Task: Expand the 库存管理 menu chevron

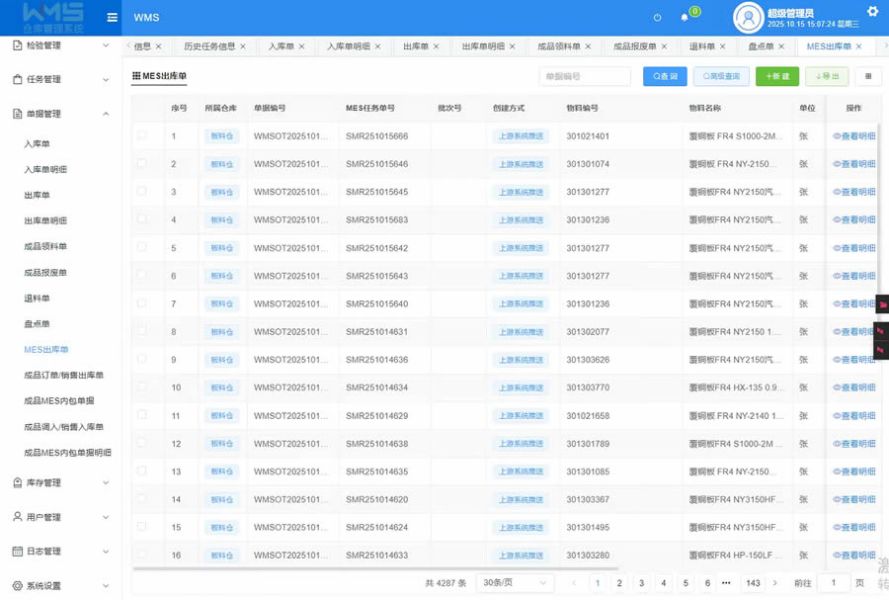Action: (x=106, y=483)
